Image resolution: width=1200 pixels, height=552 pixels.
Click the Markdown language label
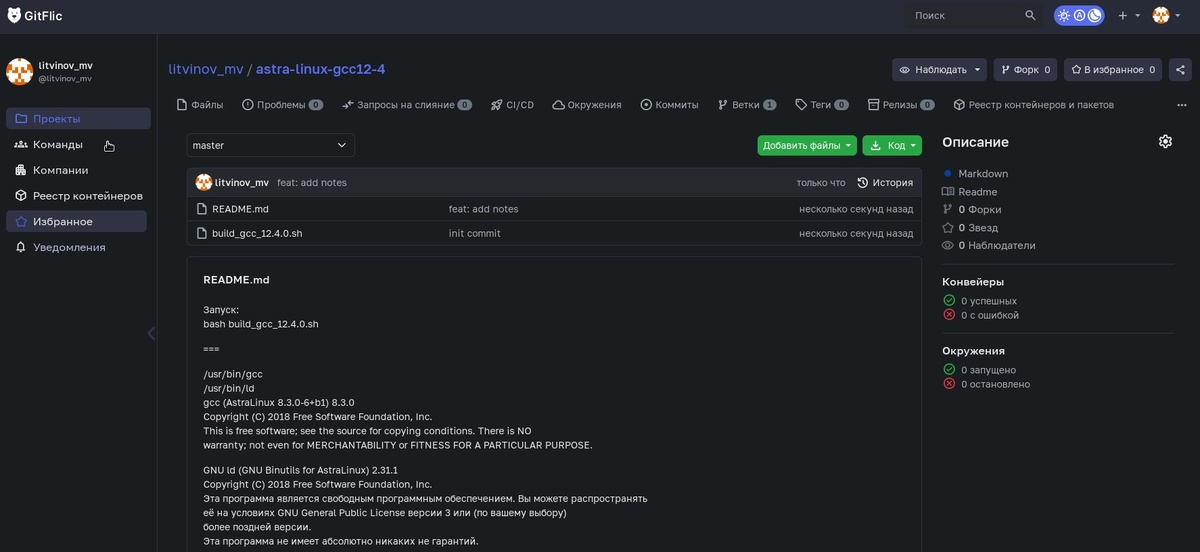coord(983,173)
